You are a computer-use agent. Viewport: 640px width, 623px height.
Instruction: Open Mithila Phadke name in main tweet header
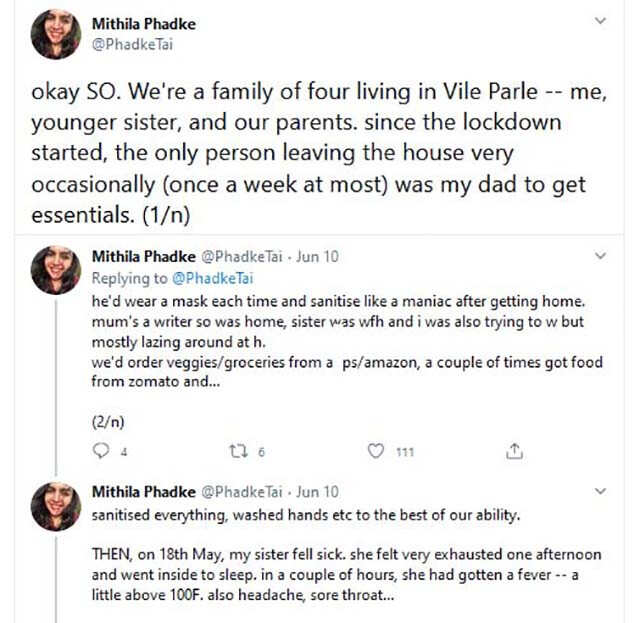click(144, 24)
